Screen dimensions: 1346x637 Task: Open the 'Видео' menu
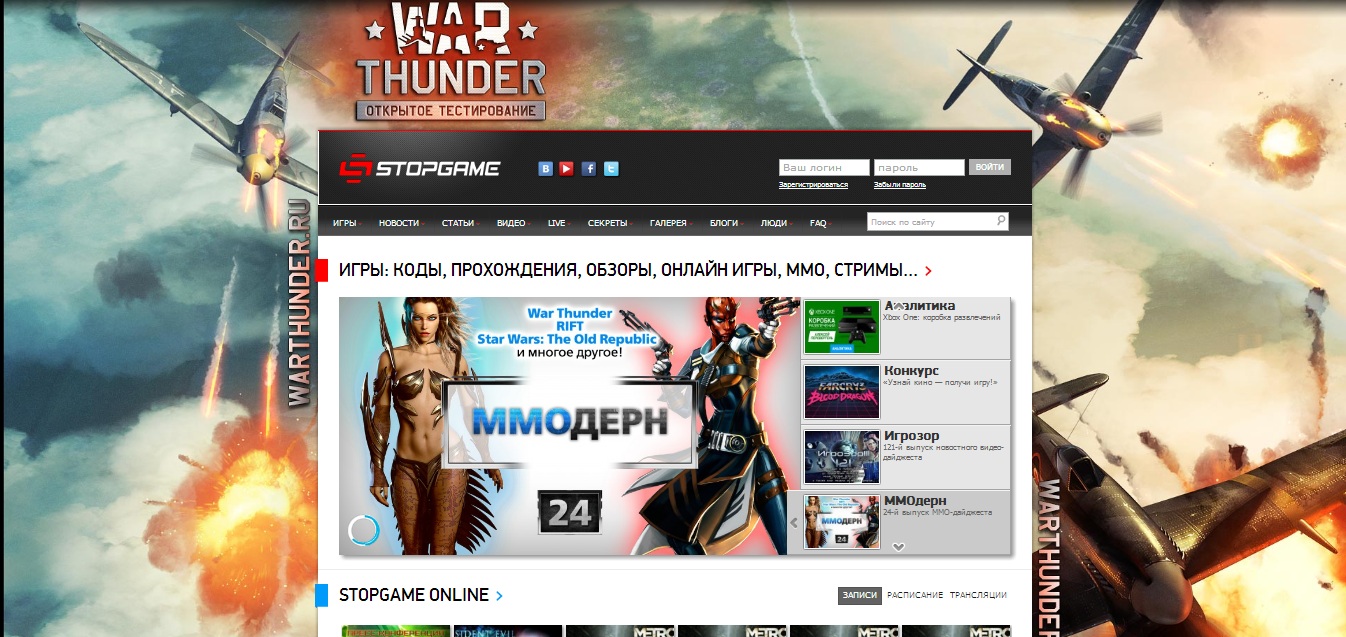[511, 223]
